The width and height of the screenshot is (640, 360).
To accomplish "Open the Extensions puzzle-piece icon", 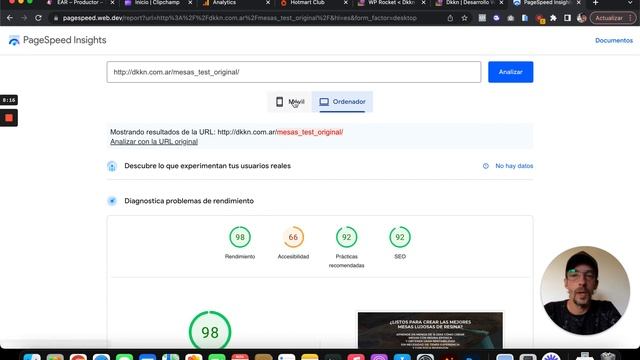I will pyautogui.click(x=553, y=18).
